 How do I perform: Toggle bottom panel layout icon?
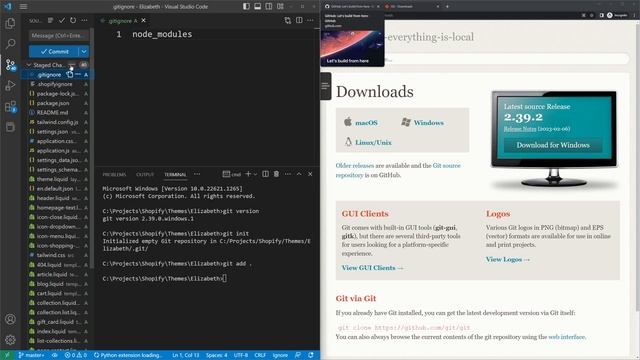(x=258, y=7)
